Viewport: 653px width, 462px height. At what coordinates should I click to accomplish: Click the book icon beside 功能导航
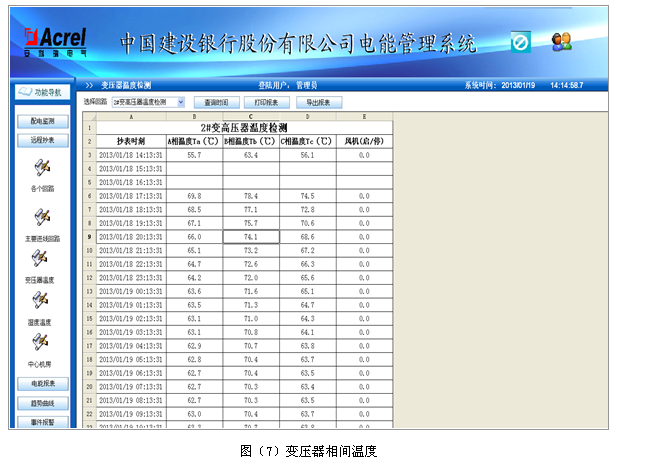click(x=25, y=92)
